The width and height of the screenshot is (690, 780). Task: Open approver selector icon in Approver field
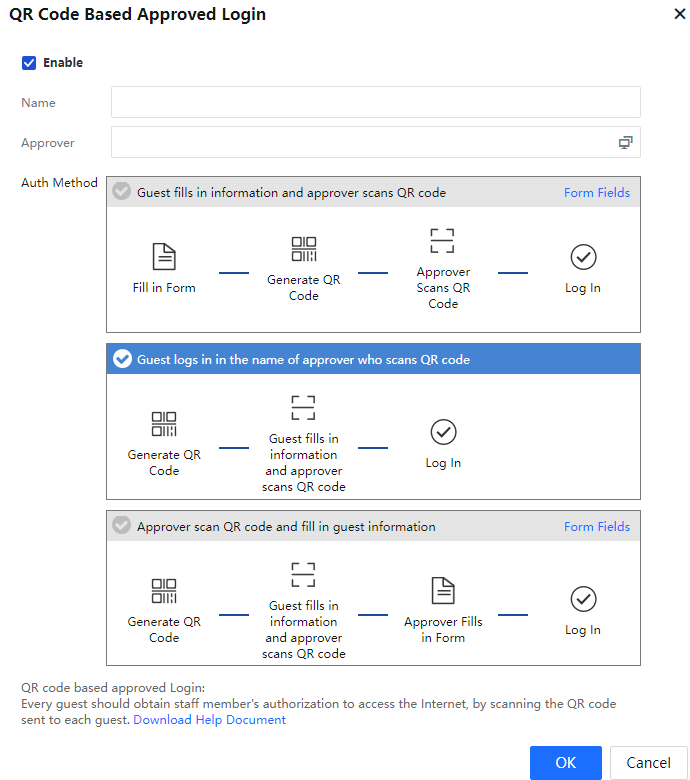coord(625,143)
